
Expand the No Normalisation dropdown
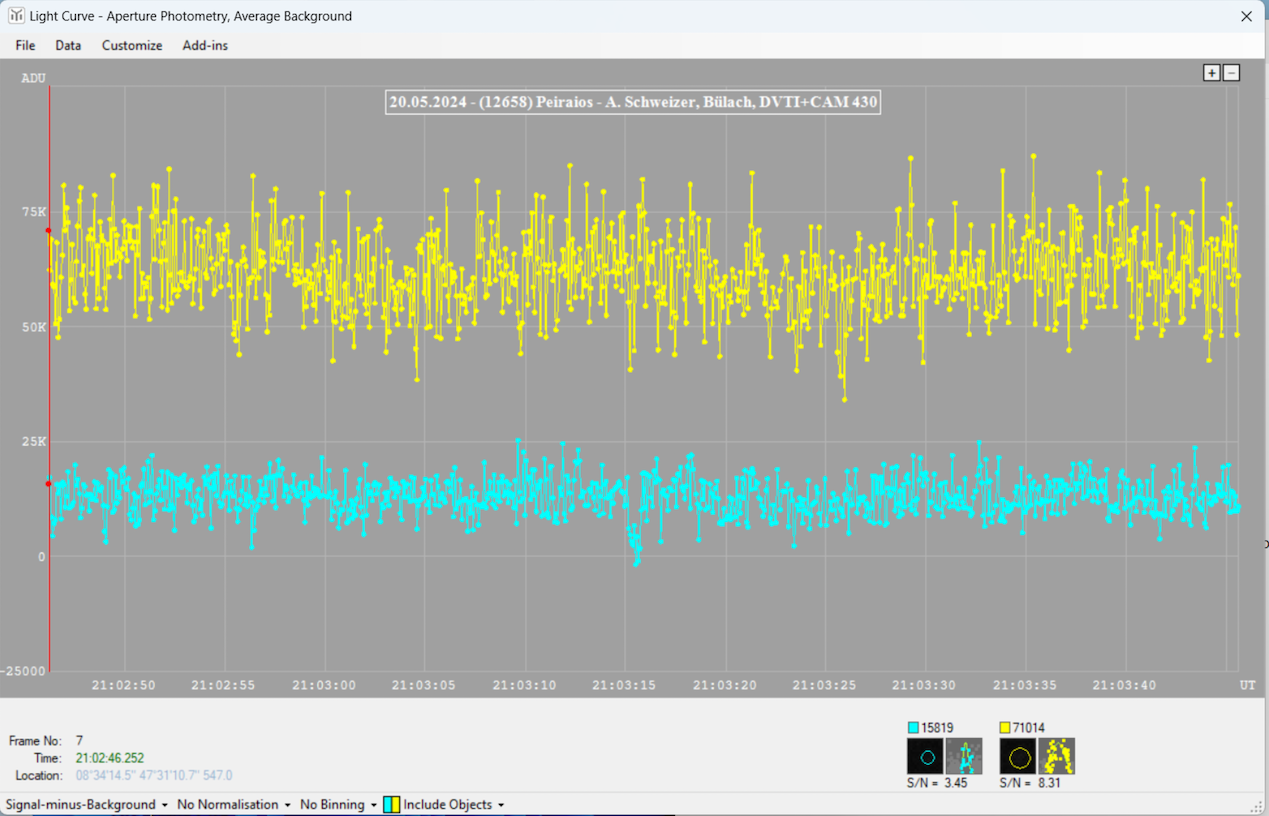click(233, 804)
